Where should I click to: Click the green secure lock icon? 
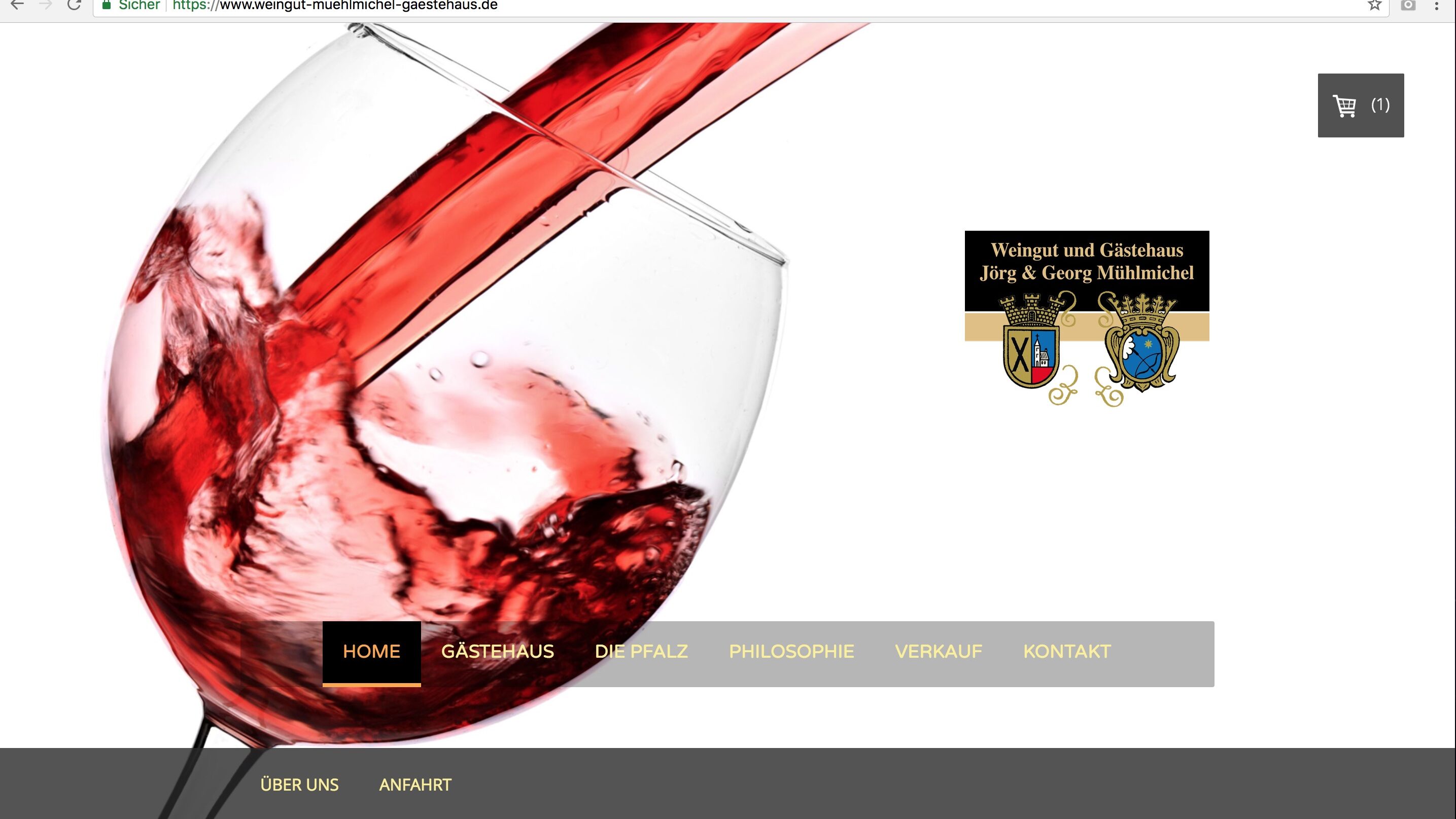pyautogui.click(x=106, y=5)
